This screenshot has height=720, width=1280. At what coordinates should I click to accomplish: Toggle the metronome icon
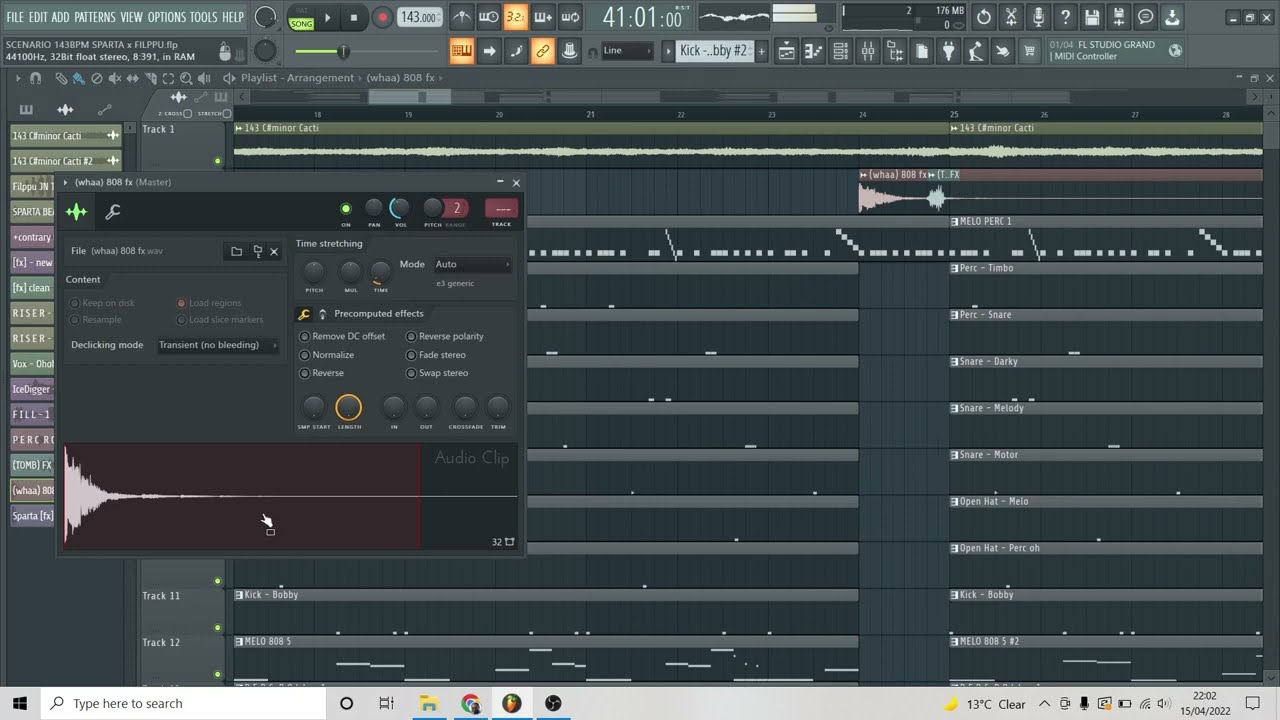point(461,17)
